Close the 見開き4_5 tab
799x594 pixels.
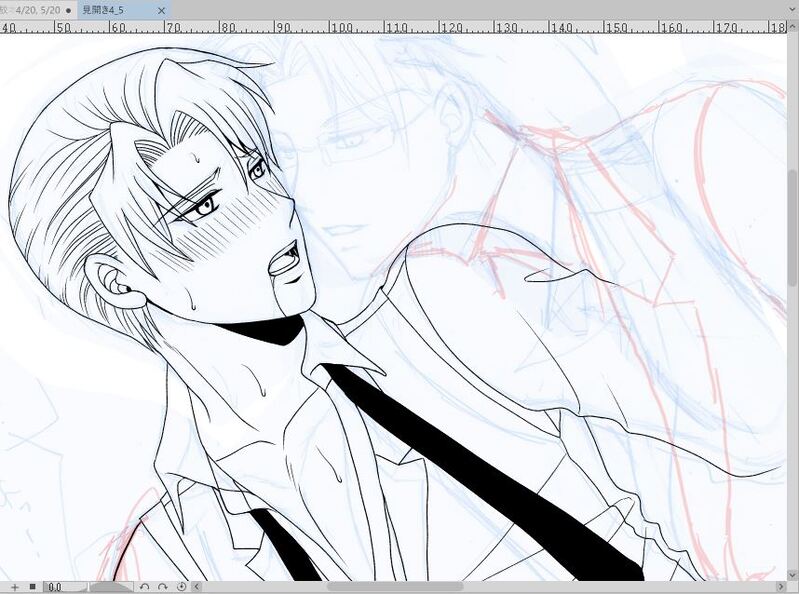162,11
